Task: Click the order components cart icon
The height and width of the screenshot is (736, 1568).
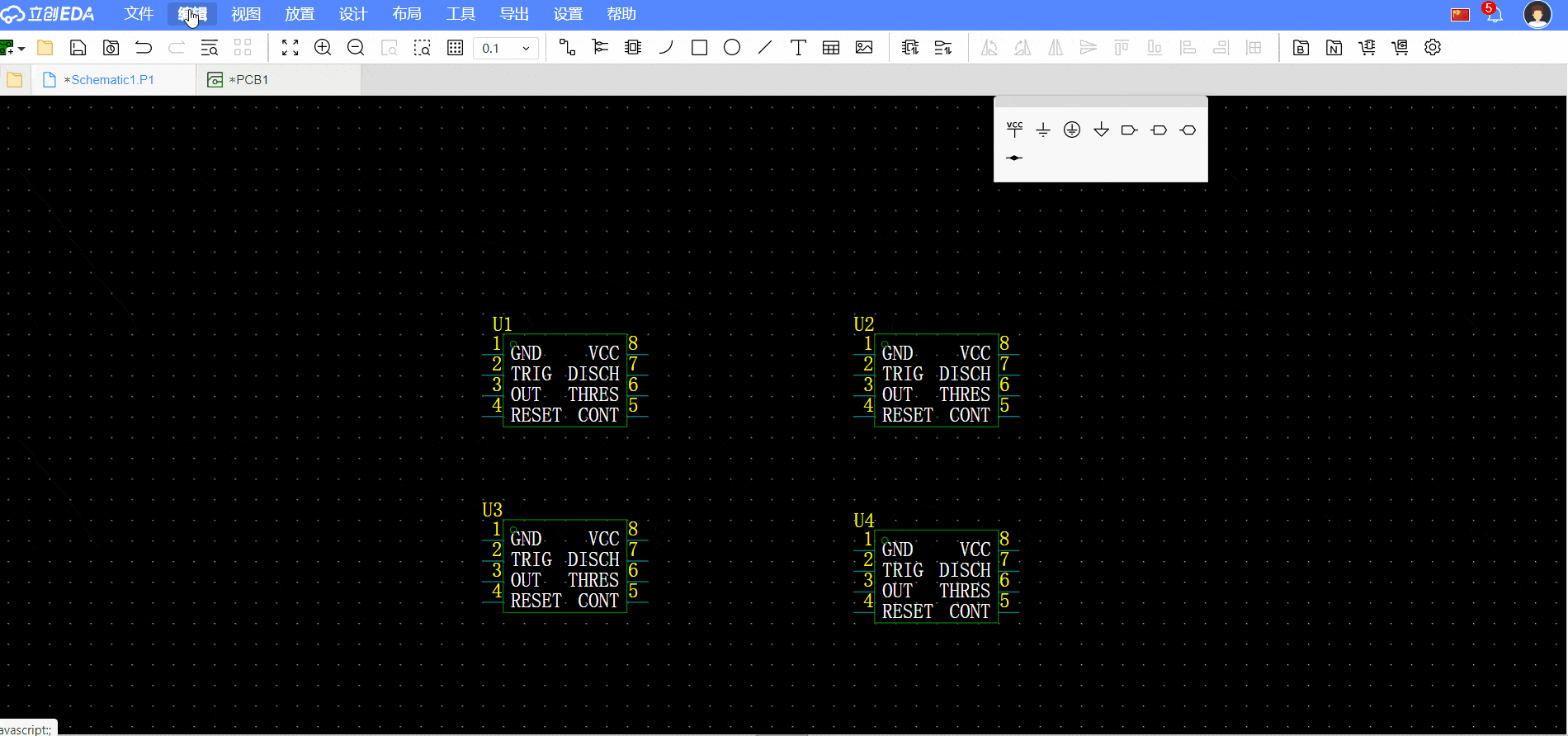Action: pos(1367,48)
